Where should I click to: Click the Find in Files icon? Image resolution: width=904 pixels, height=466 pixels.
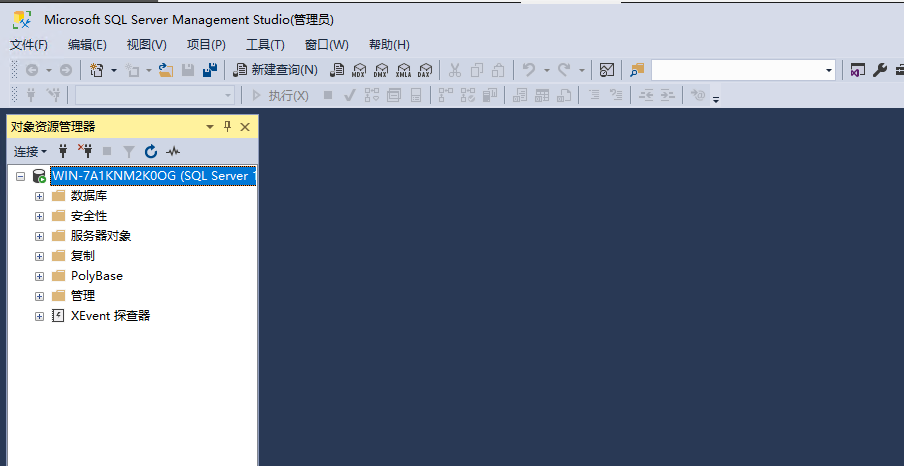tap(637, 70)
